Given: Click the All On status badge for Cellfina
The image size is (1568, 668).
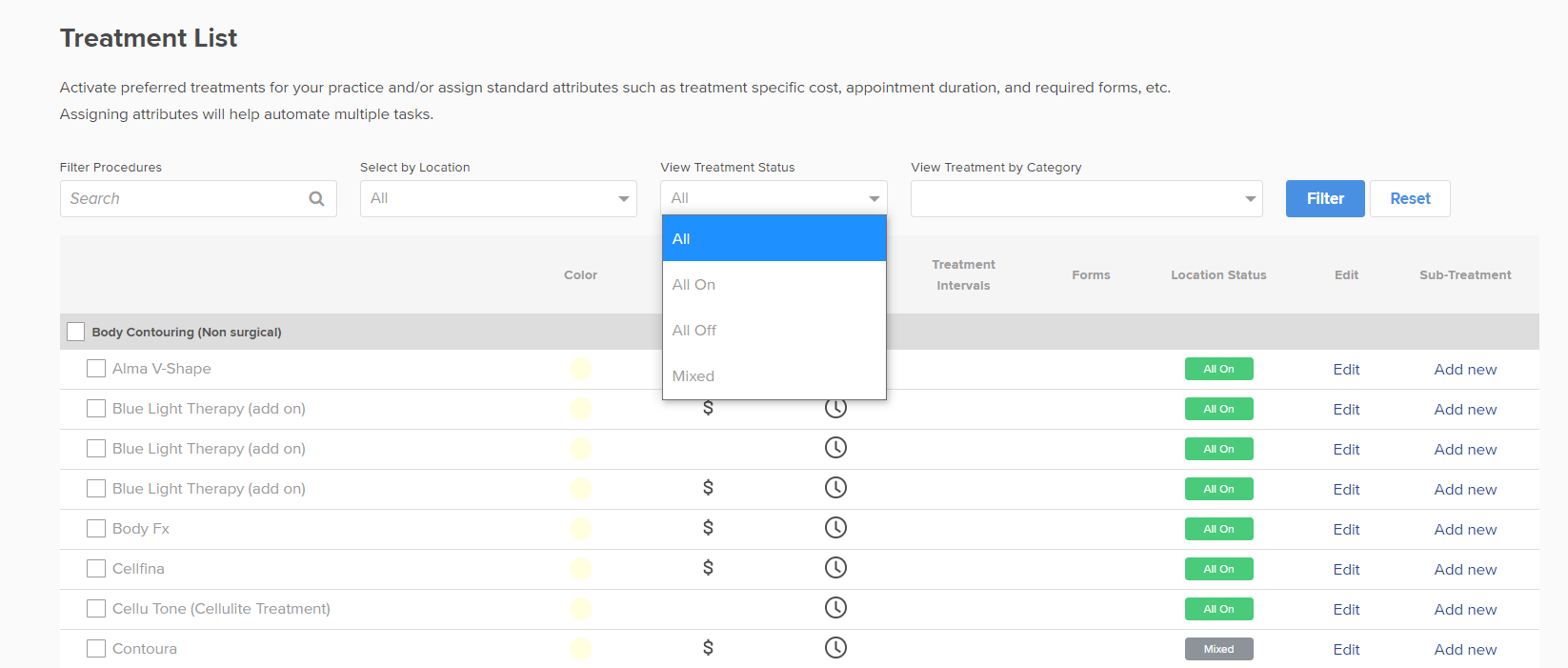Looking at the screenshot, I should (x=1218, y=569).
